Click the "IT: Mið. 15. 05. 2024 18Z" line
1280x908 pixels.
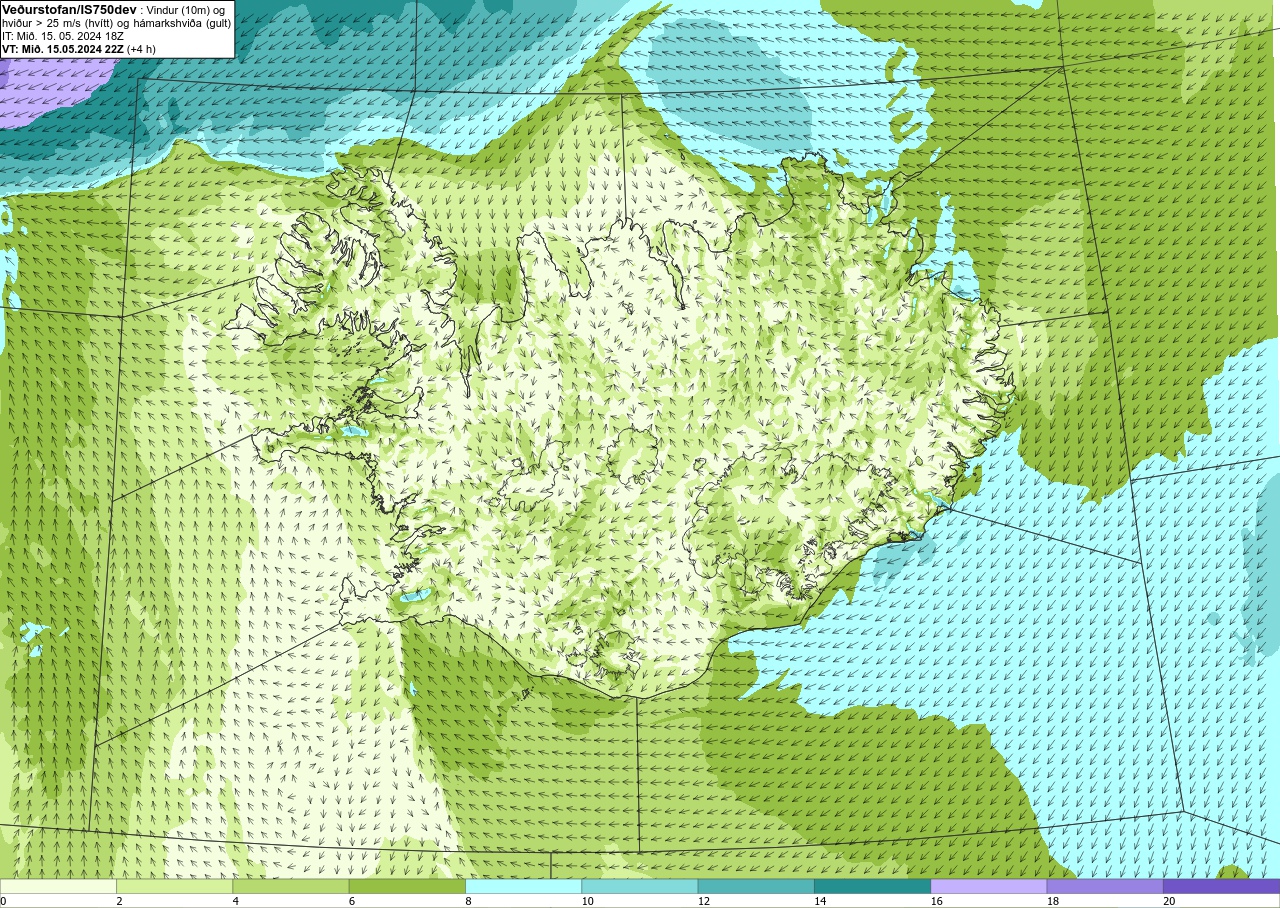pos(62,35)
